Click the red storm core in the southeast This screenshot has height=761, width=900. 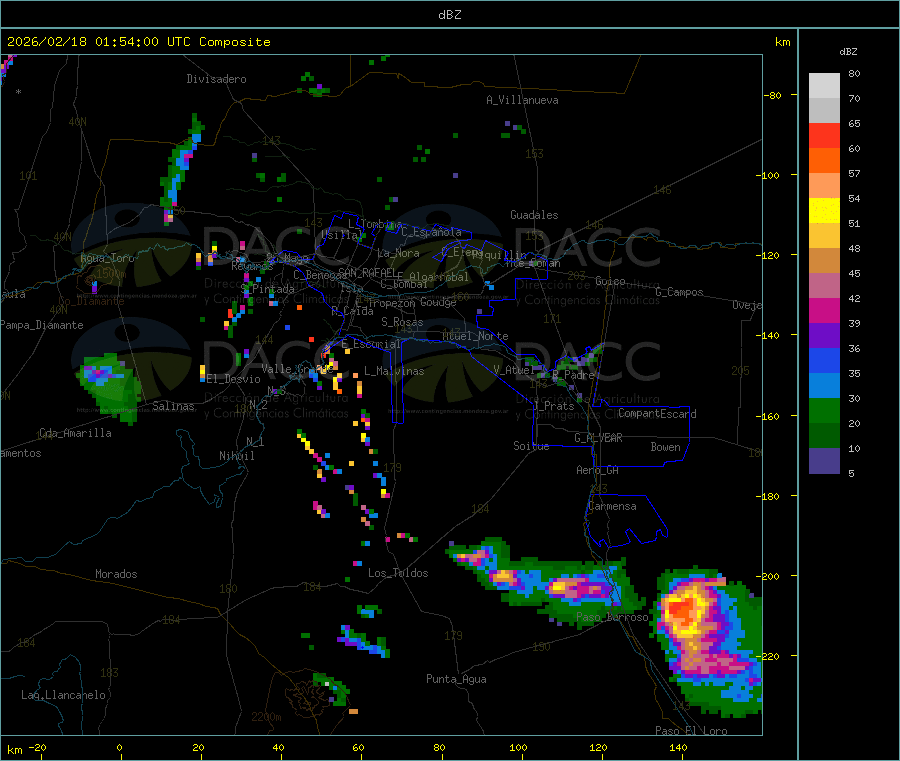click(x=682, y=609)
